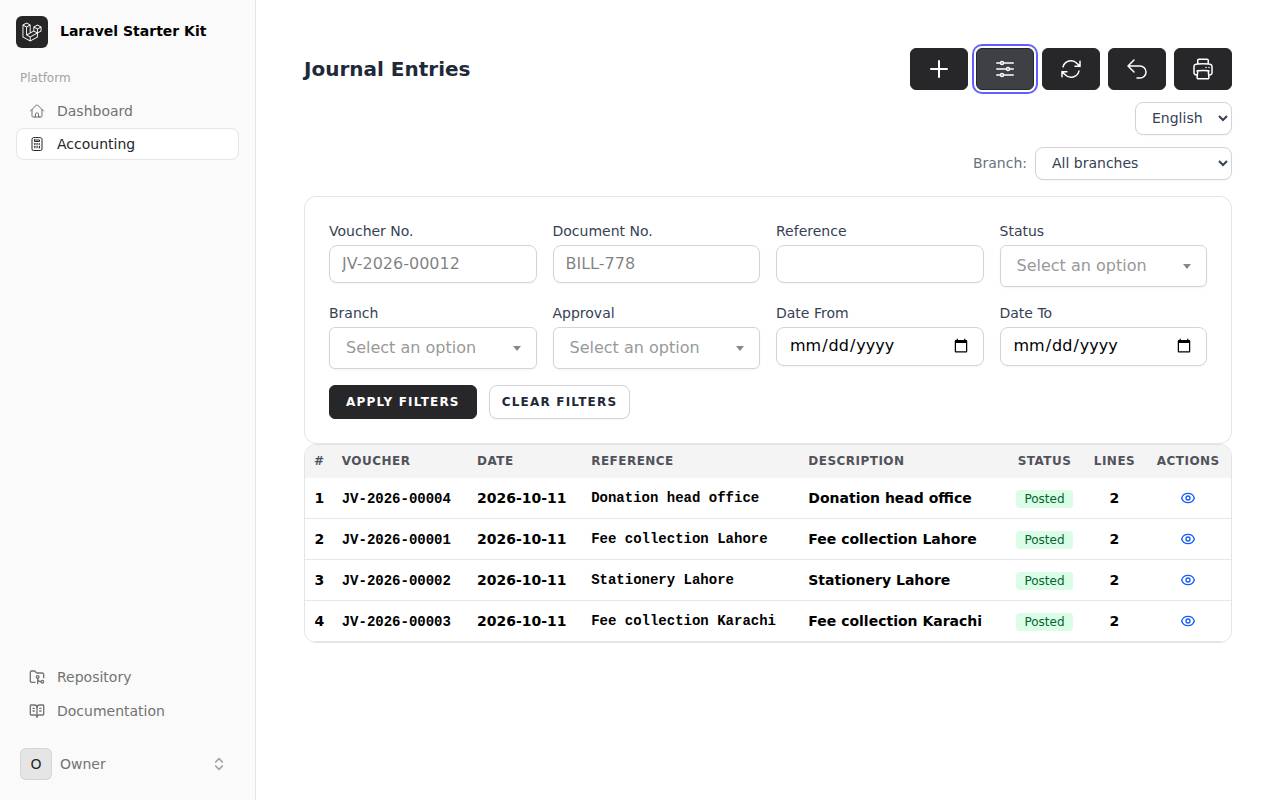
Task: Toggle the filters sliders icon button
Action: tap(1005, 69)
